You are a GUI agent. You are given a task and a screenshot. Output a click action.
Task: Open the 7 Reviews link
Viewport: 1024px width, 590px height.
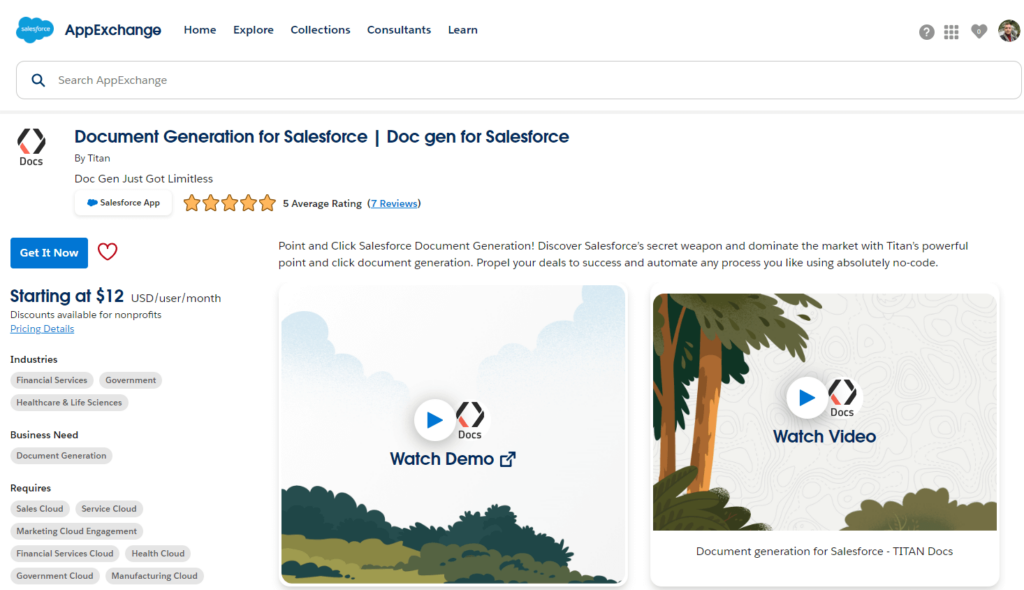click(394, 204)
